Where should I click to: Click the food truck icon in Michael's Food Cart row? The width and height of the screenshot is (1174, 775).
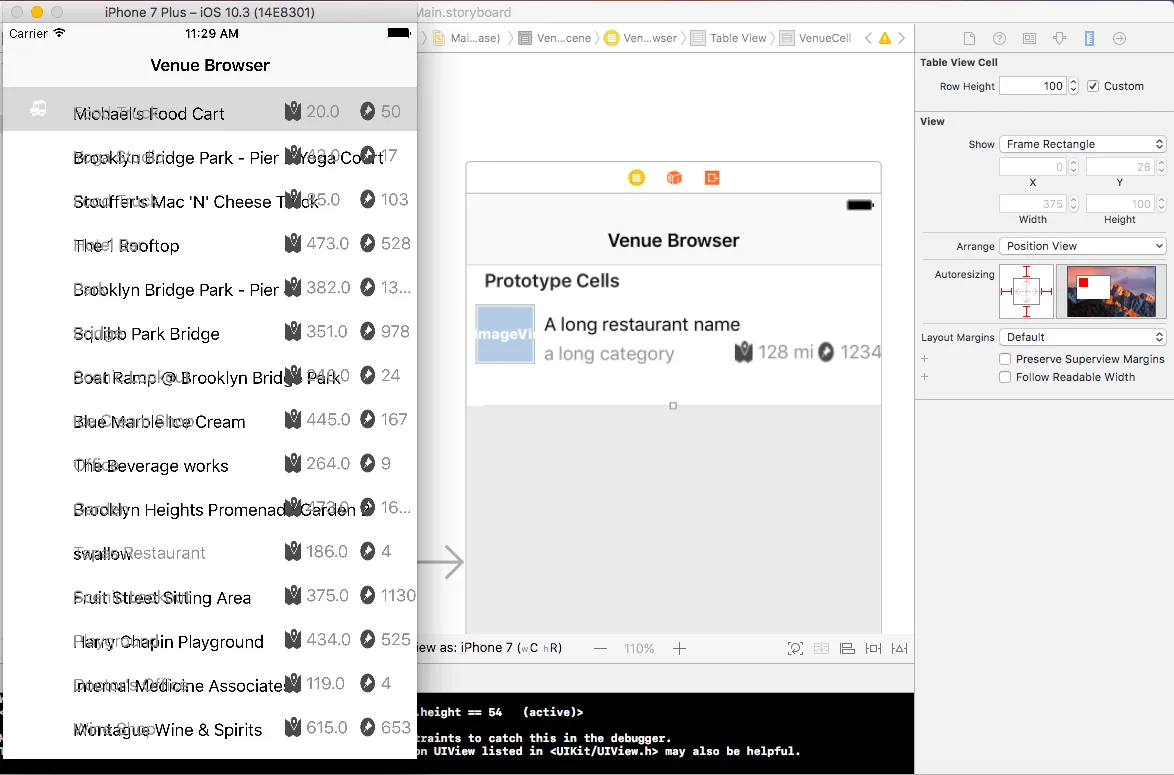point(38,109)
